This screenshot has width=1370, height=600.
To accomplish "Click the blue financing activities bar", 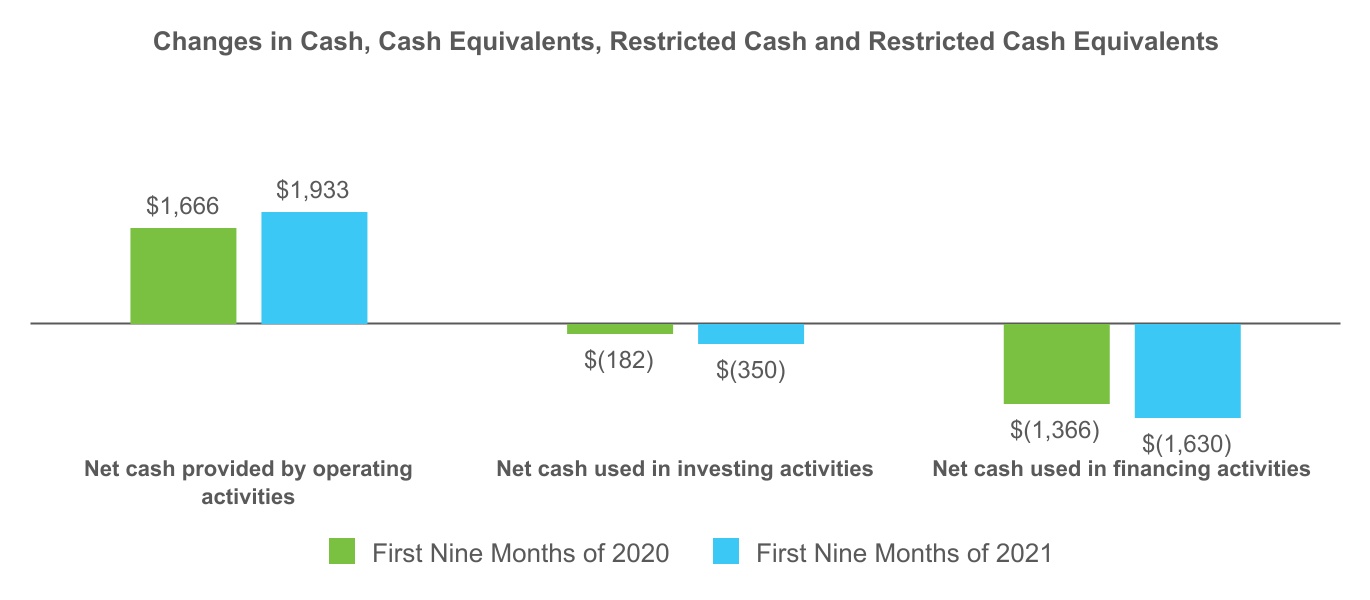I will (x=1188, y=370).
